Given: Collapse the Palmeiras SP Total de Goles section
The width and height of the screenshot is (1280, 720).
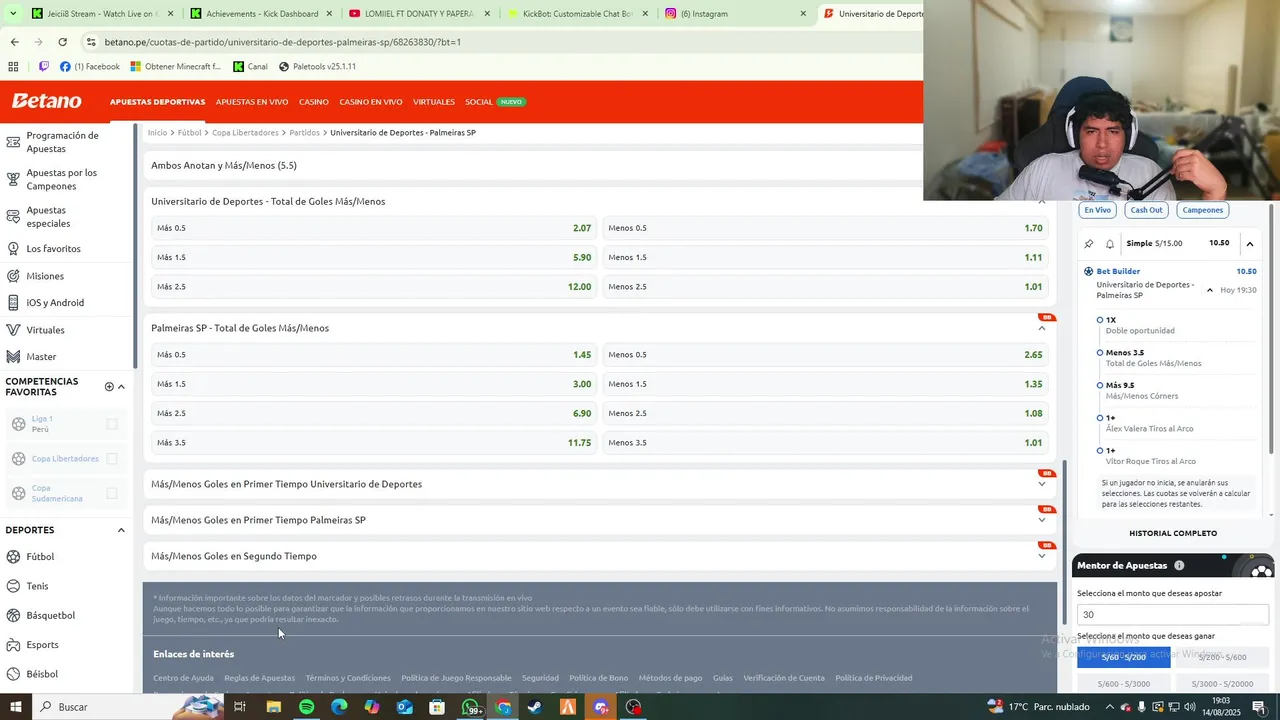Looking at the screenshot, I should [1041, 328].
